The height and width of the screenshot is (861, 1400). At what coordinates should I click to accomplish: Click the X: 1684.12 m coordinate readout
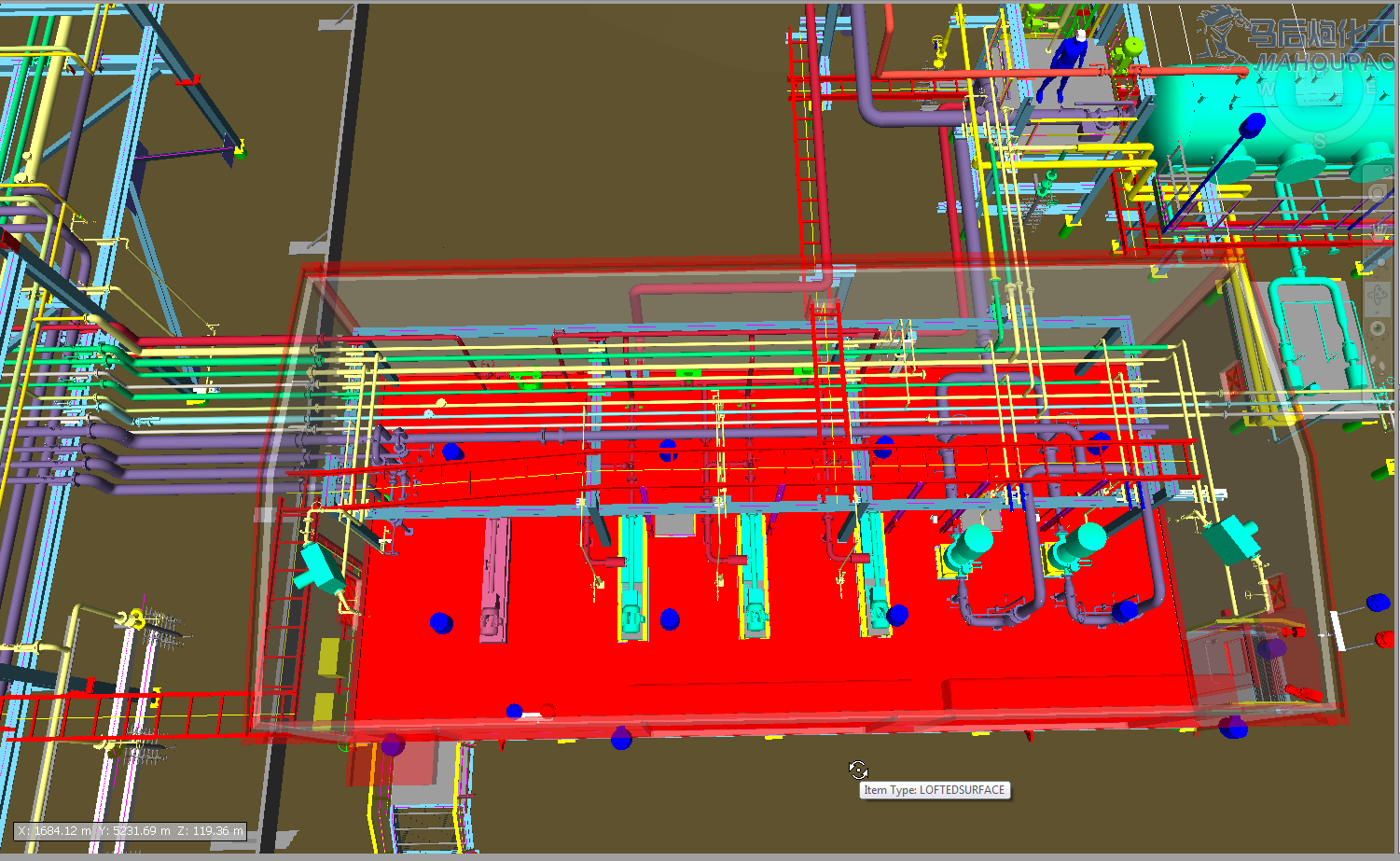55,830
